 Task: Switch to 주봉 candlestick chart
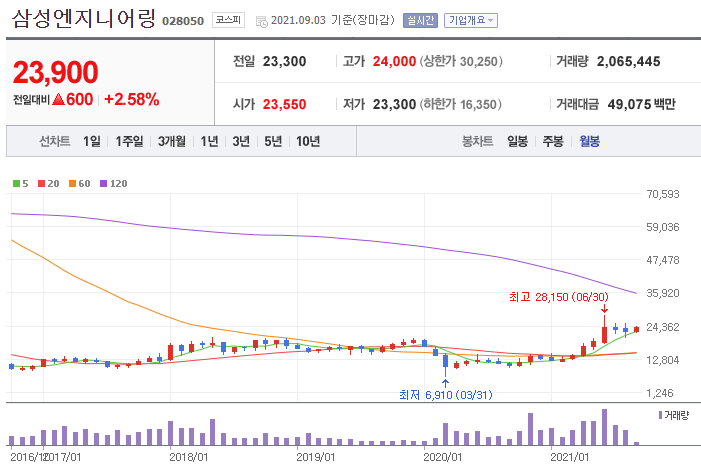point(553,141)
